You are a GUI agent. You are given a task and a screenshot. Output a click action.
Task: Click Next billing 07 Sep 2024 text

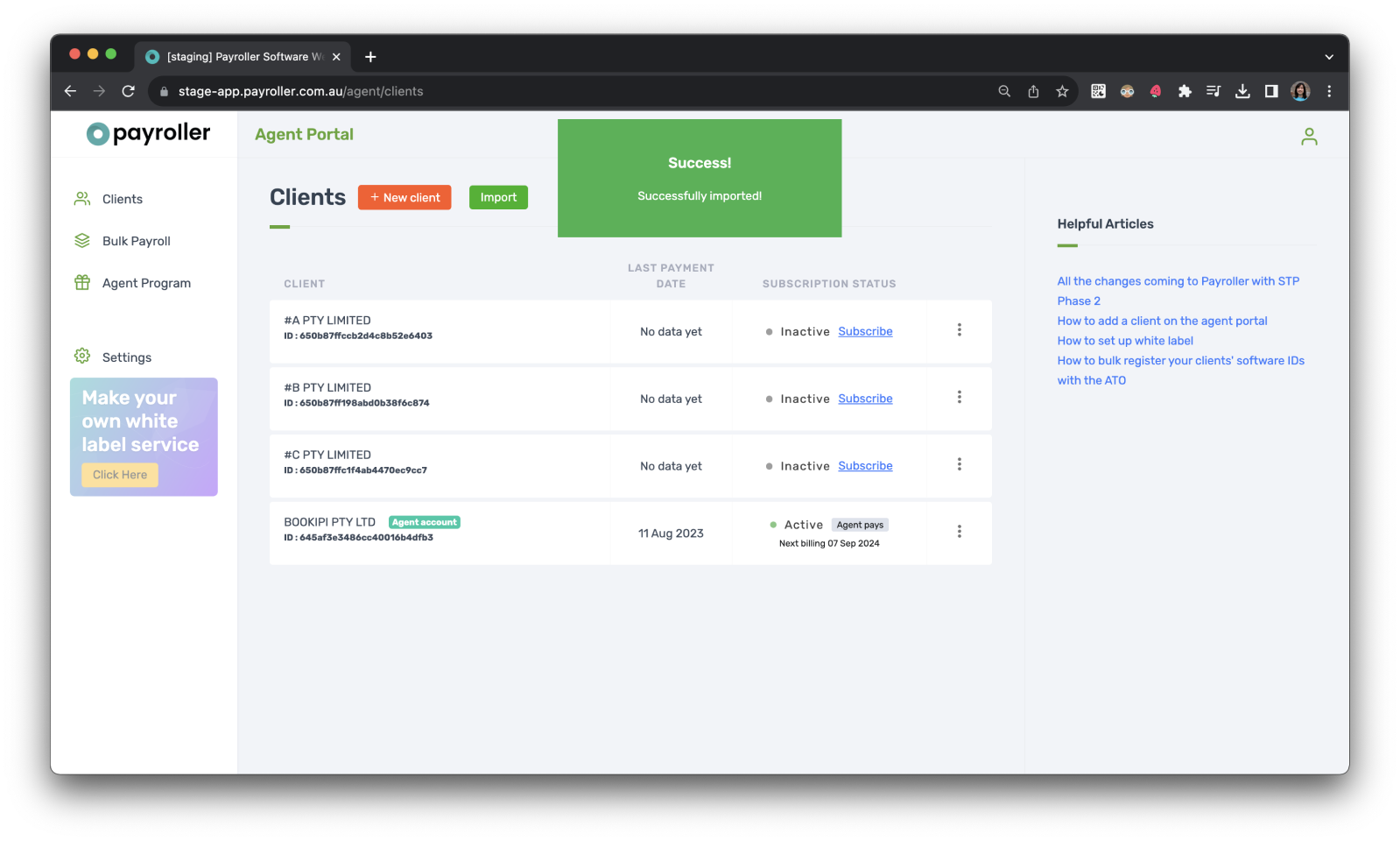point(829,543)
